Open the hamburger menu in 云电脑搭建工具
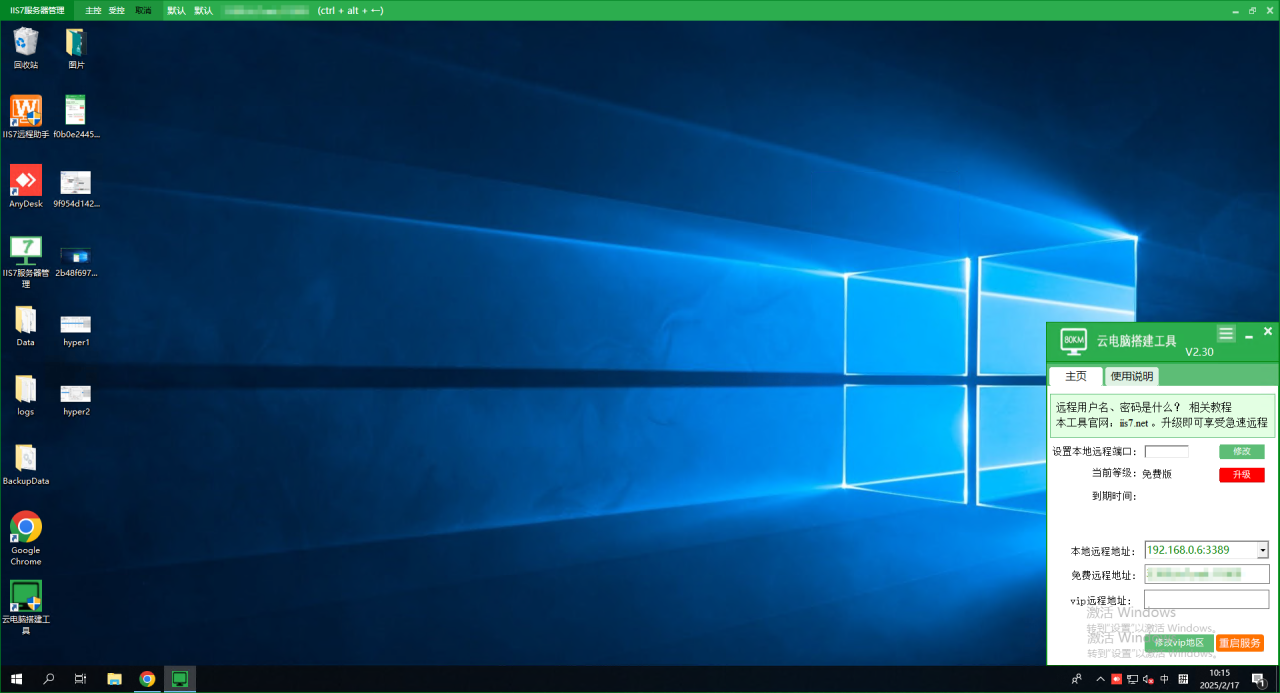1280x693 pixels. 1226,333
